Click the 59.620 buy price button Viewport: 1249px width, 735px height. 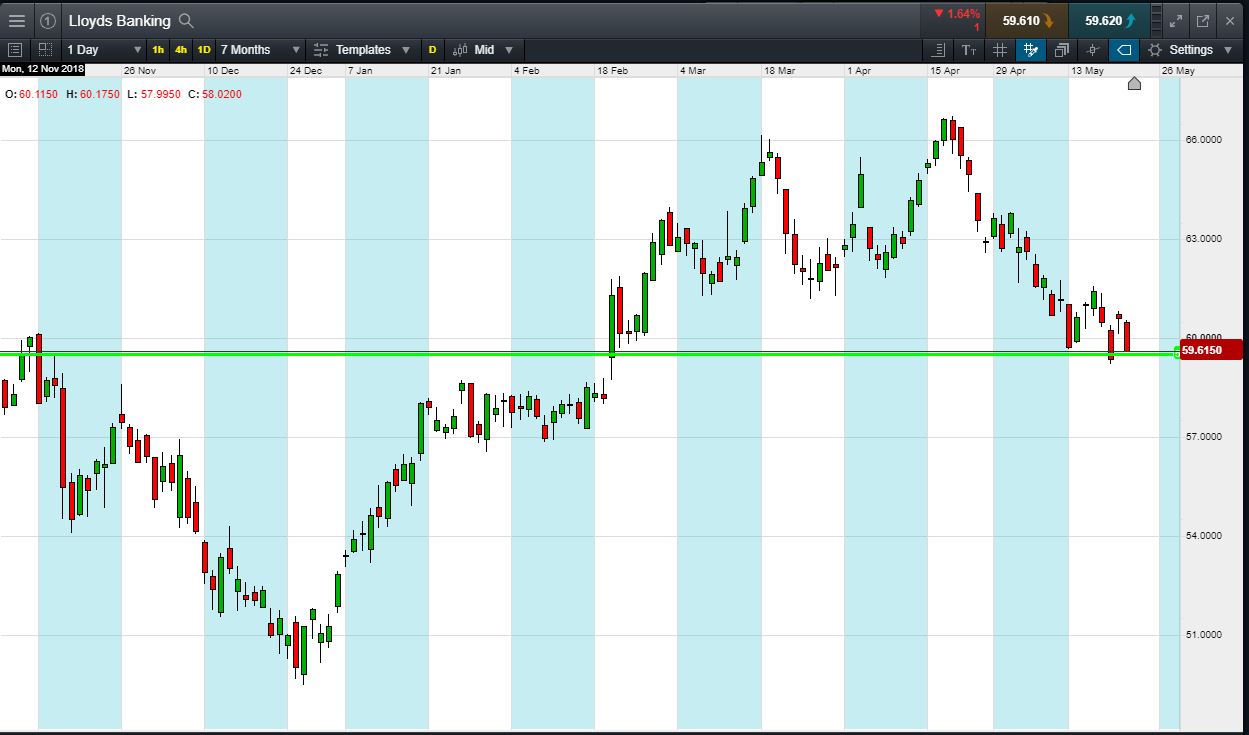coord(1107,20)
